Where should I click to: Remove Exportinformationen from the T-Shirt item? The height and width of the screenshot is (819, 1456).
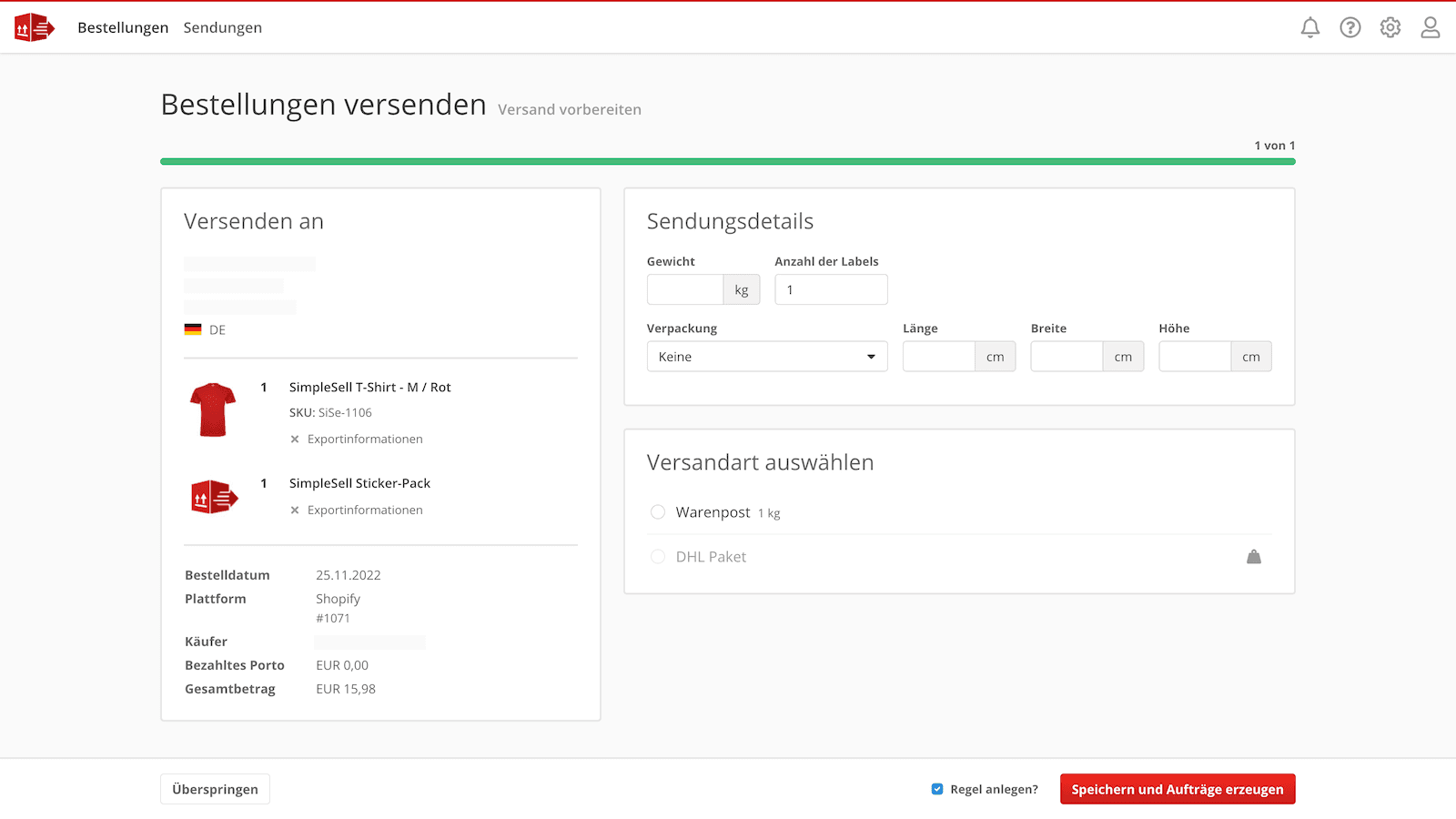pyautogui.click(x=293, y=439)
